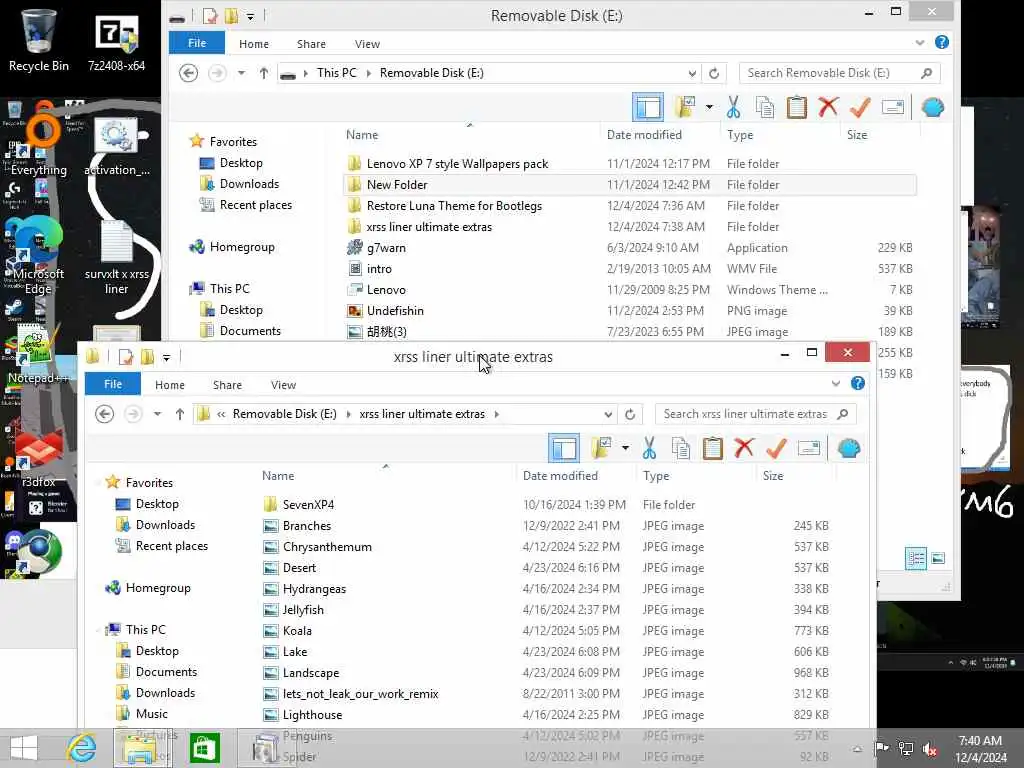Click red X Delete icon in xrss liner ultimate extras toolbar
This screenshot has height=768, width=1024.
(x=744, y=448)
